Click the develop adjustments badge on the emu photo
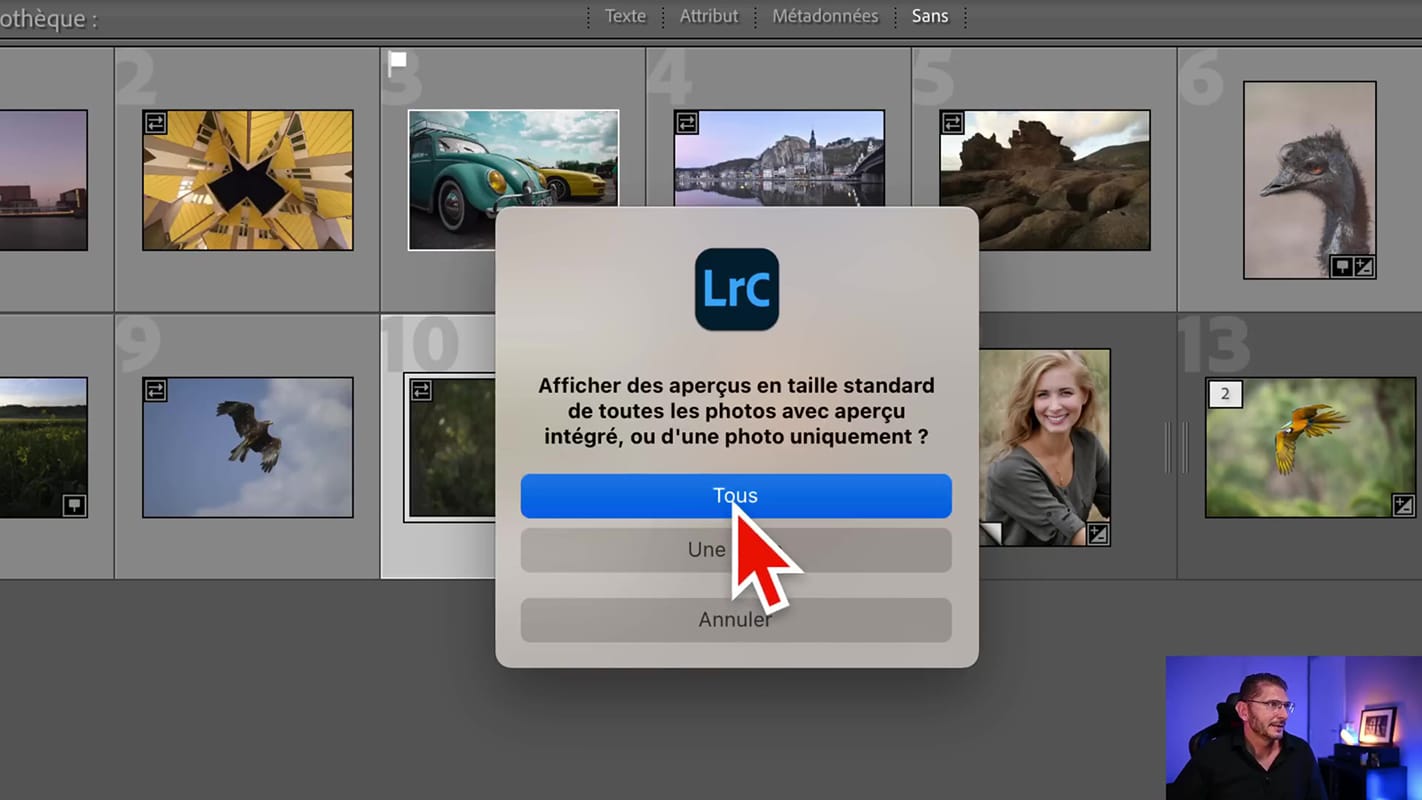This screenshot has width=1422, height=800. click(1364, 266)
